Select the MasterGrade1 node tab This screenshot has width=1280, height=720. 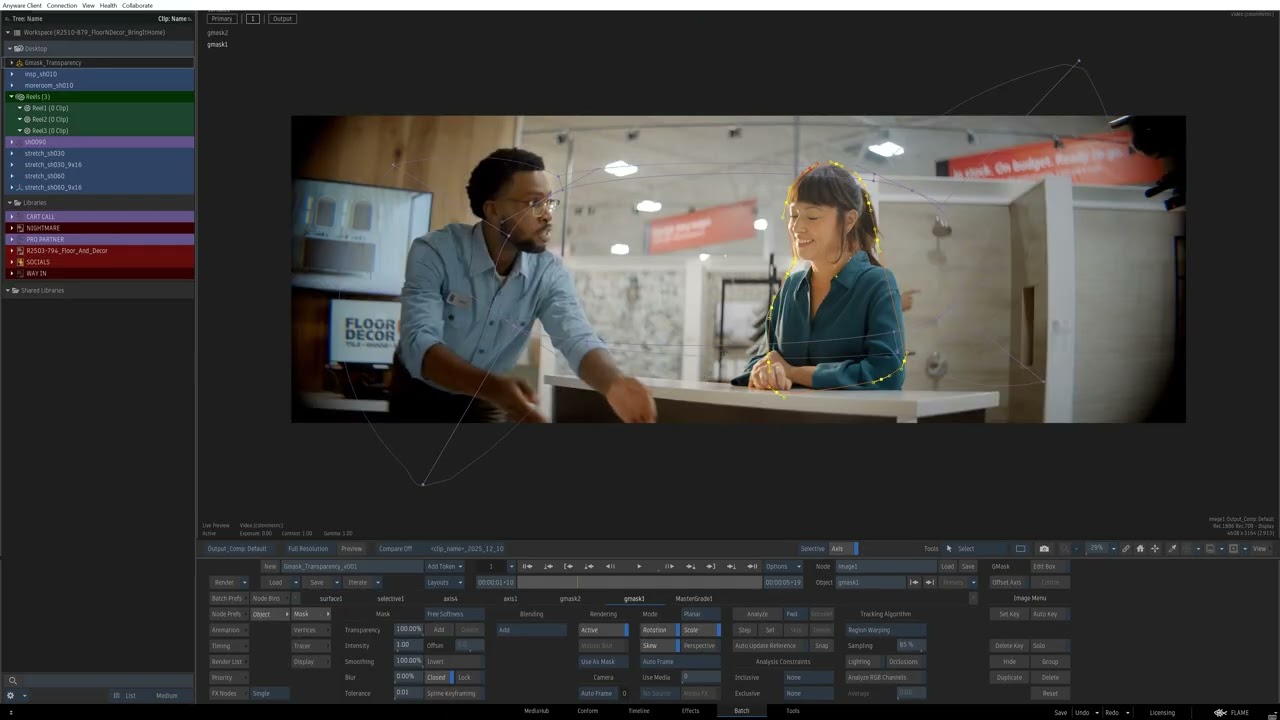(694, 599)
